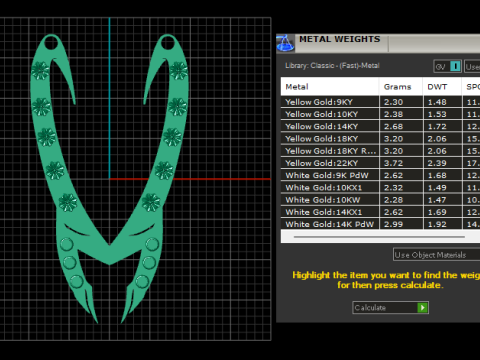Click the Metal column header

click(x=330, y=87)
